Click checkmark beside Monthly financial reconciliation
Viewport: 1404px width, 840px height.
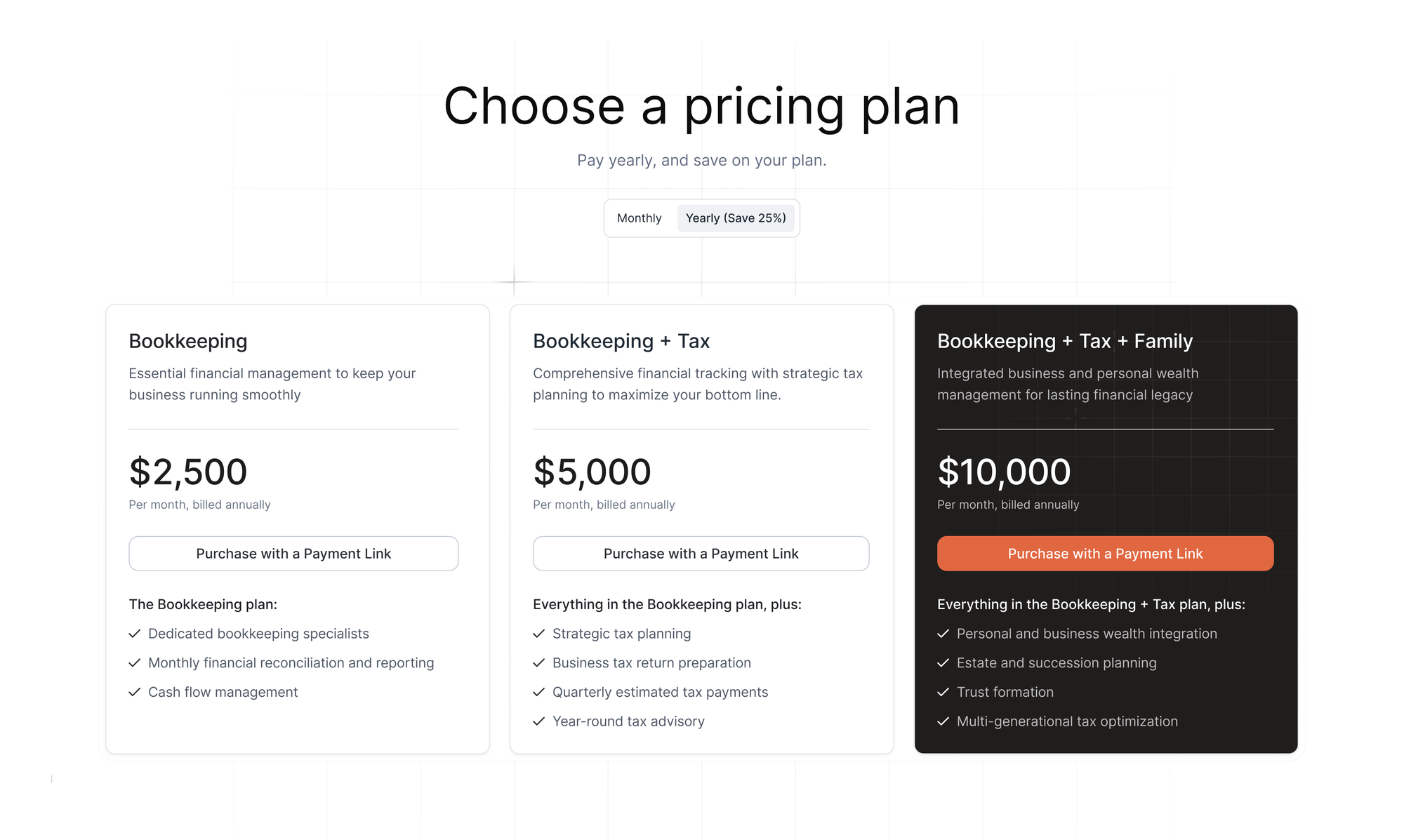coord(135,663)
